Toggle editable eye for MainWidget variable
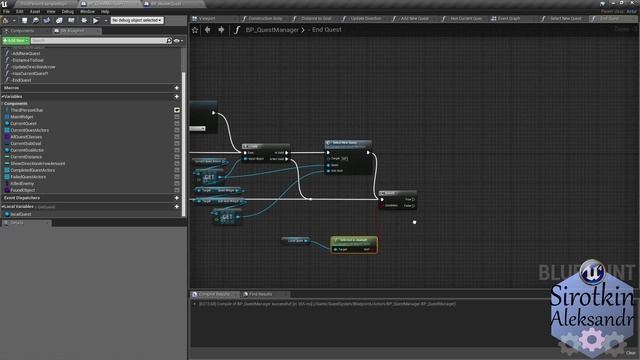This screenshot has height=360, width=640. coord(177,117)
